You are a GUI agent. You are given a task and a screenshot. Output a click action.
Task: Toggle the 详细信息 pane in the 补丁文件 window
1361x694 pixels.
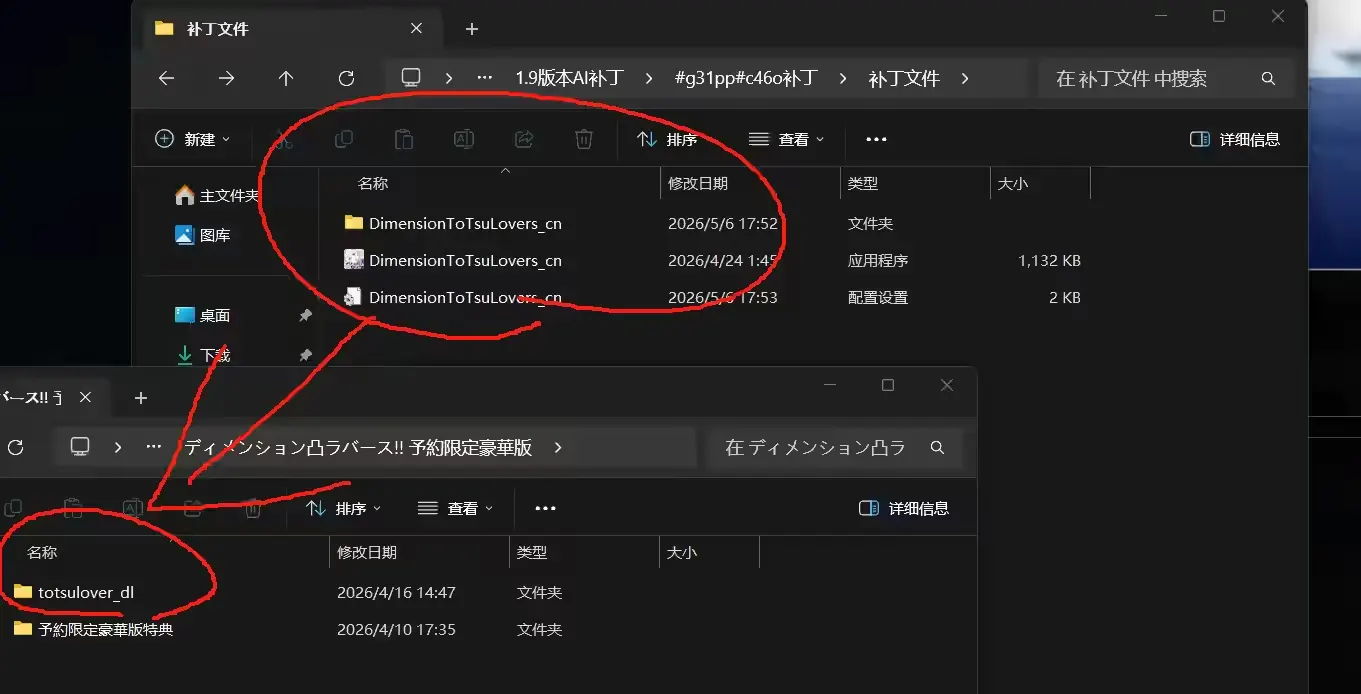[x=1235, y=140]
